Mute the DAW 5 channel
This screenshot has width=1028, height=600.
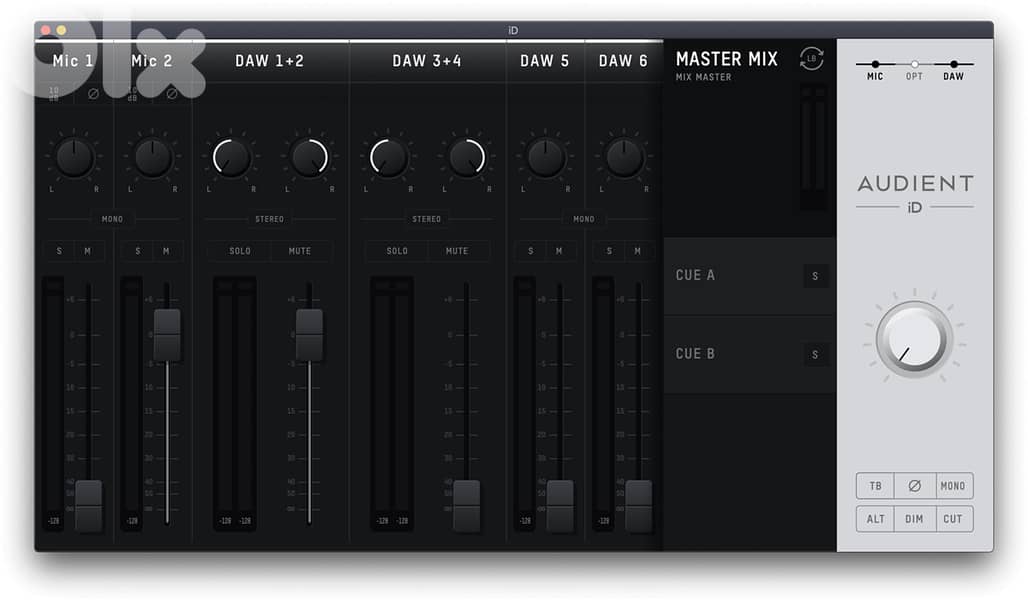coord(559,251)
